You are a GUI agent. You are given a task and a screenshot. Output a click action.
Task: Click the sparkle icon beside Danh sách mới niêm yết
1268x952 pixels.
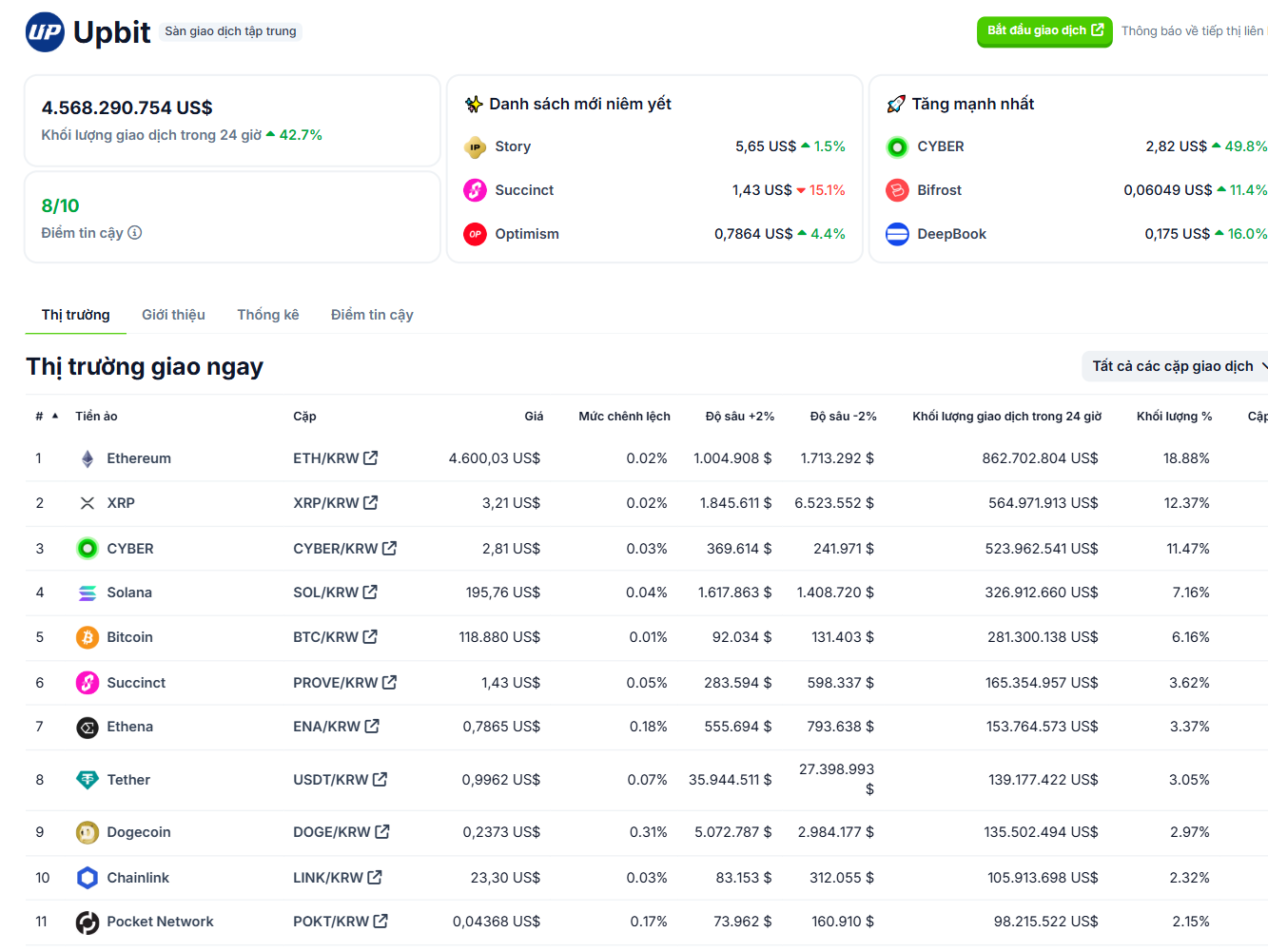pos(474,104)
